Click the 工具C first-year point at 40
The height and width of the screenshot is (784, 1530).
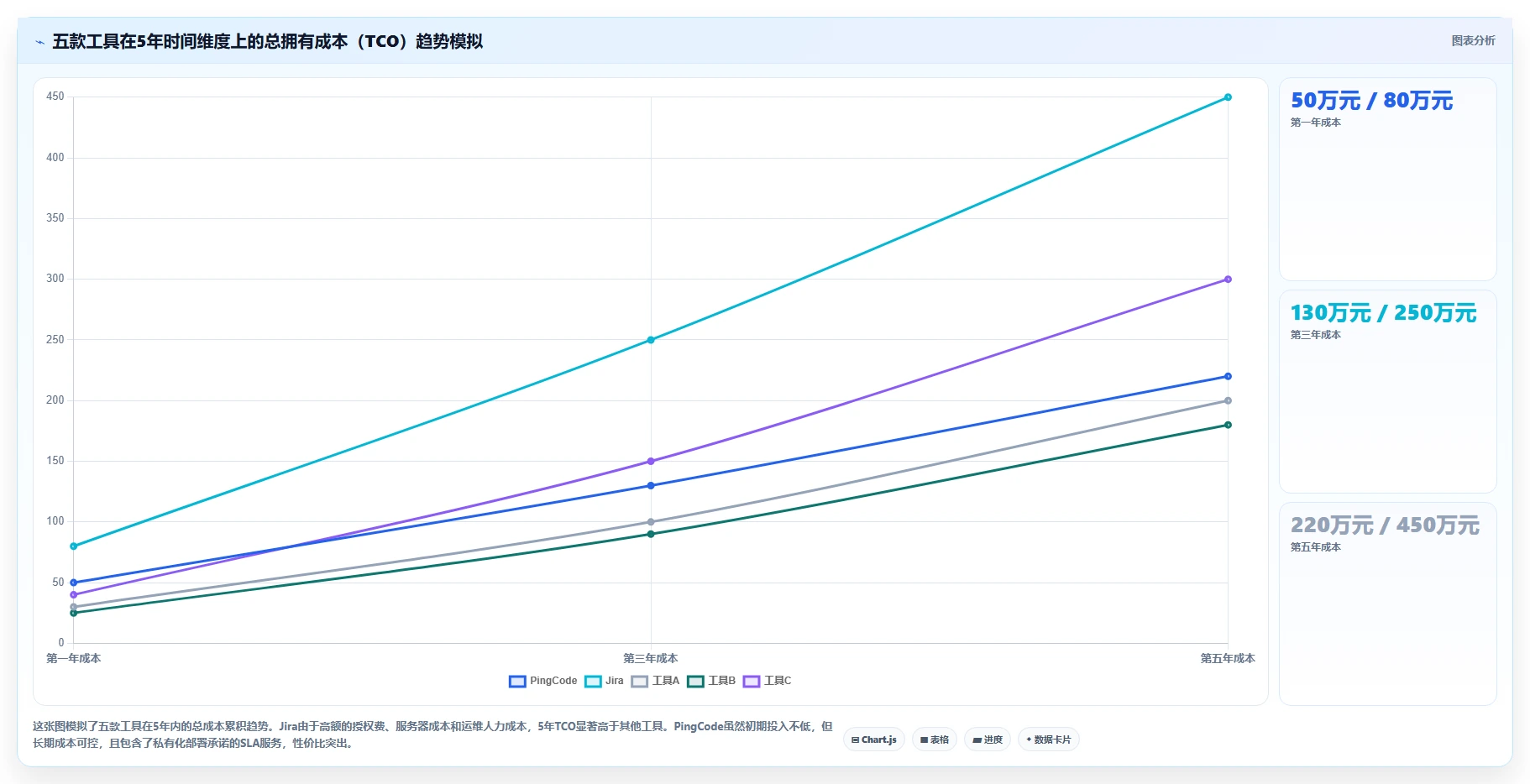(x=74, y=595)
